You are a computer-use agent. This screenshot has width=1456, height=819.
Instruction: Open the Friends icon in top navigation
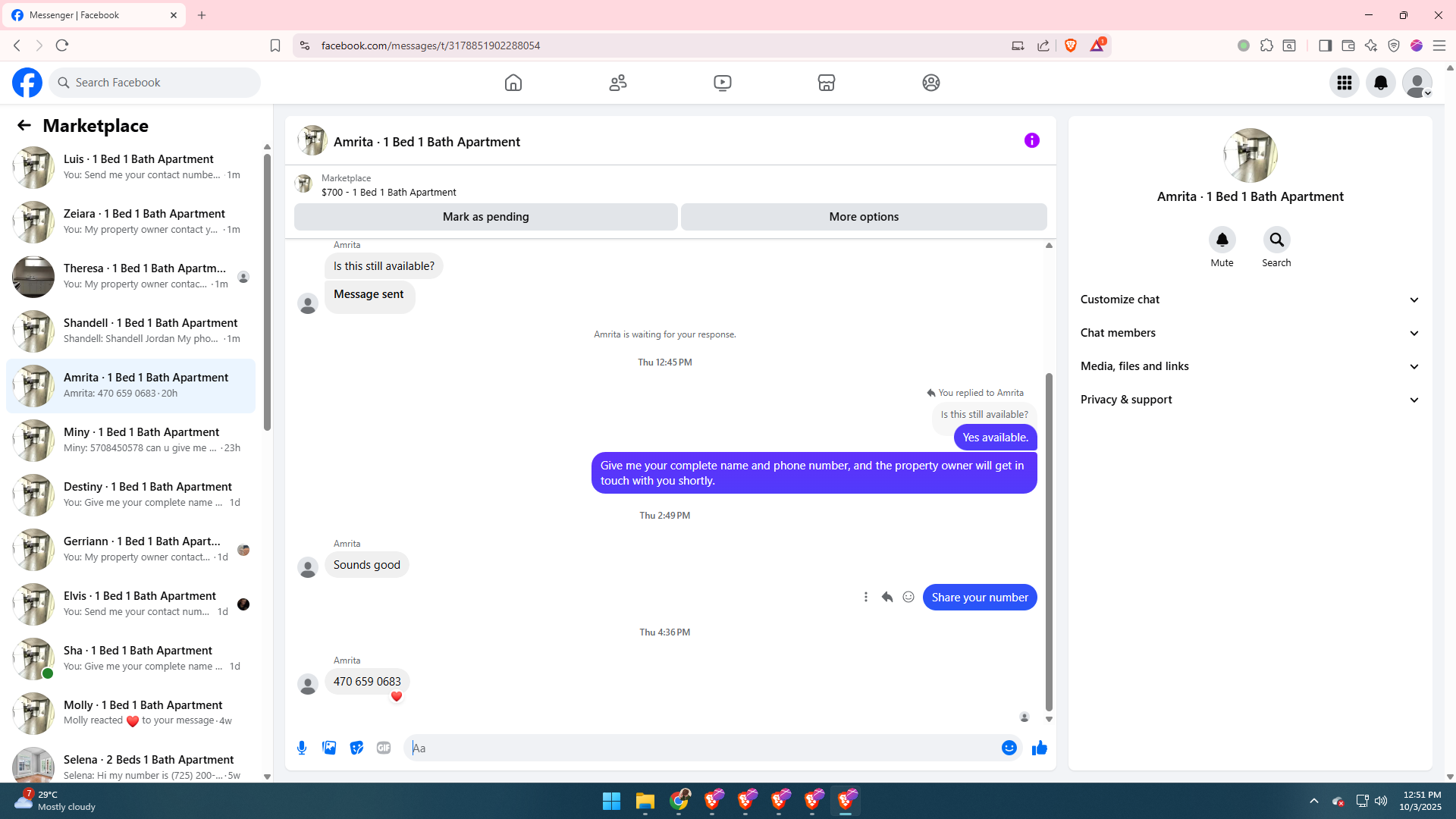coord(618,83)
